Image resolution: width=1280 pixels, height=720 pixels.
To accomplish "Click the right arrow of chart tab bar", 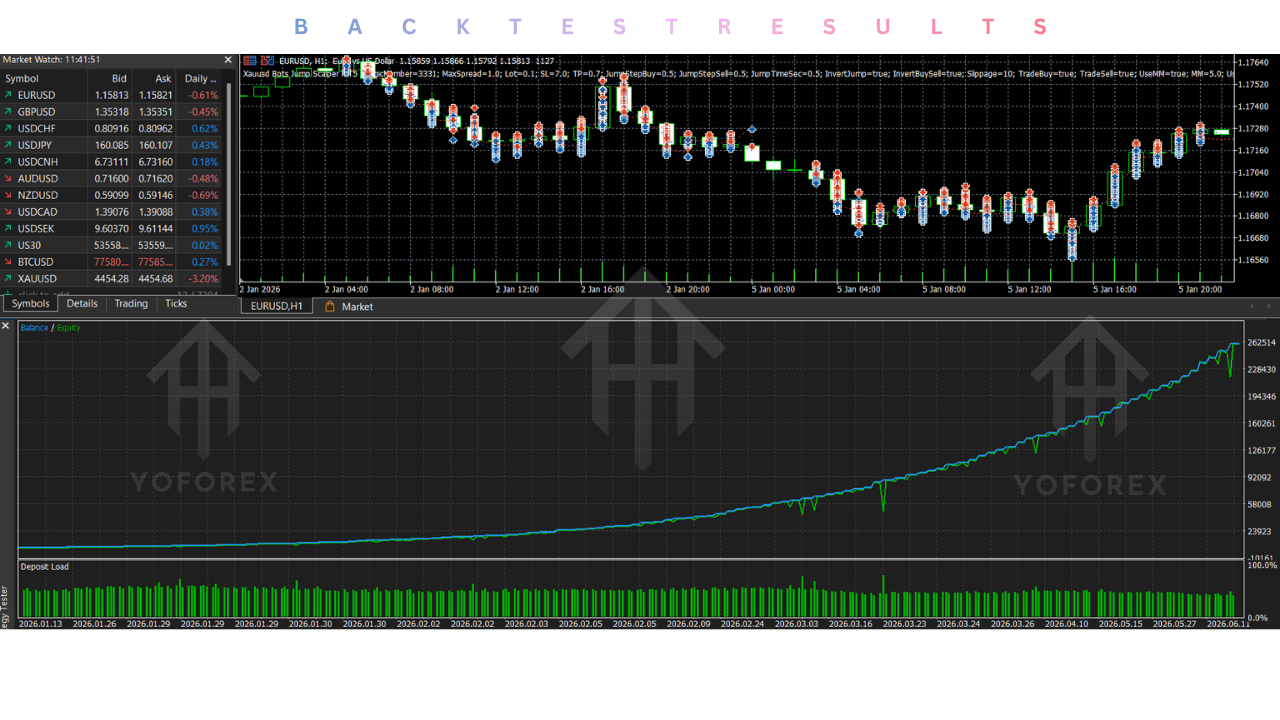I will tap(1268, 306).
